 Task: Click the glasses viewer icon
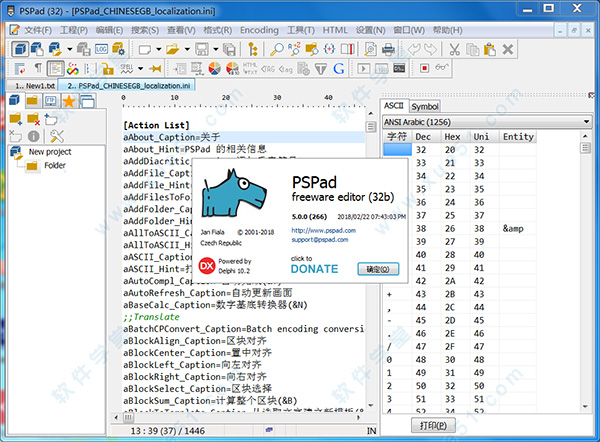coord(442,67)
